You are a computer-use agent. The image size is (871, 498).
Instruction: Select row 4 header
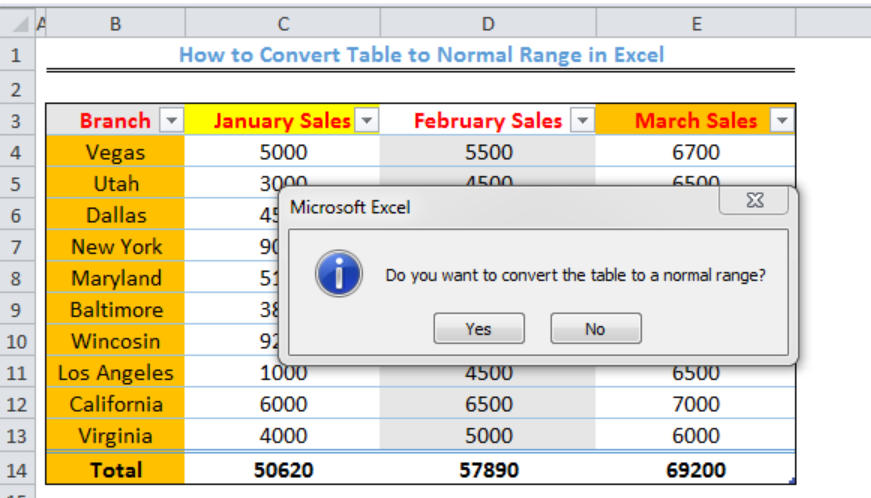[17, 152]
